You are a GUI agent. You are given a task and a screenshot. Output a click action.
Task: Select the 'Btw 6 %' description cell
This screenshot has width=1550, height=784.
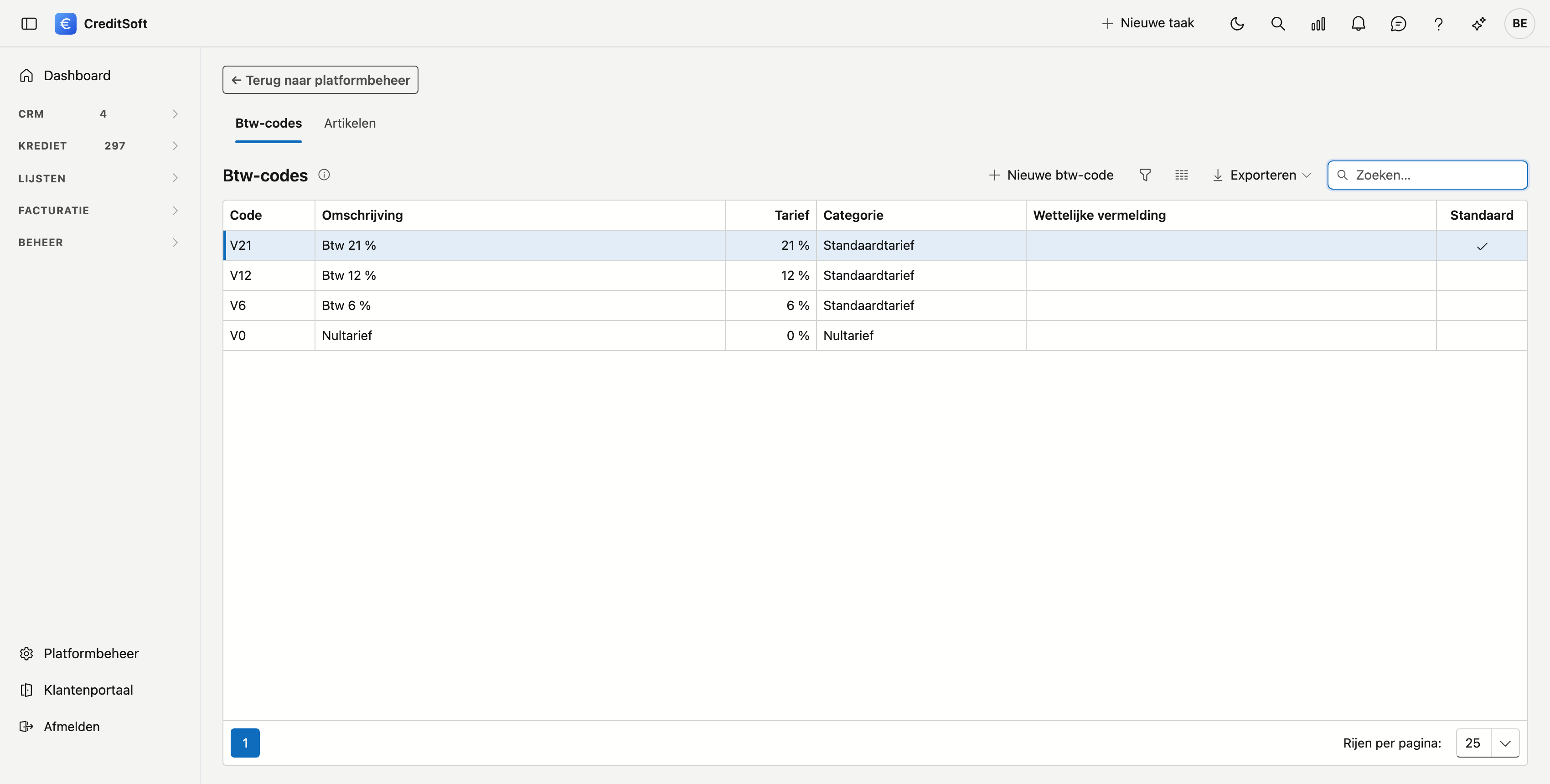520,306
